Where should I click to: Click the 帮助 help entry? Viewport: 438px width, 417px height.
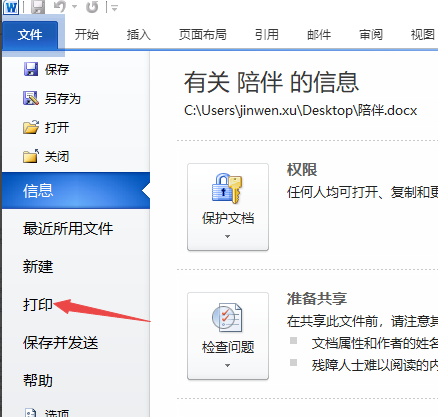(x=38, y=381)
